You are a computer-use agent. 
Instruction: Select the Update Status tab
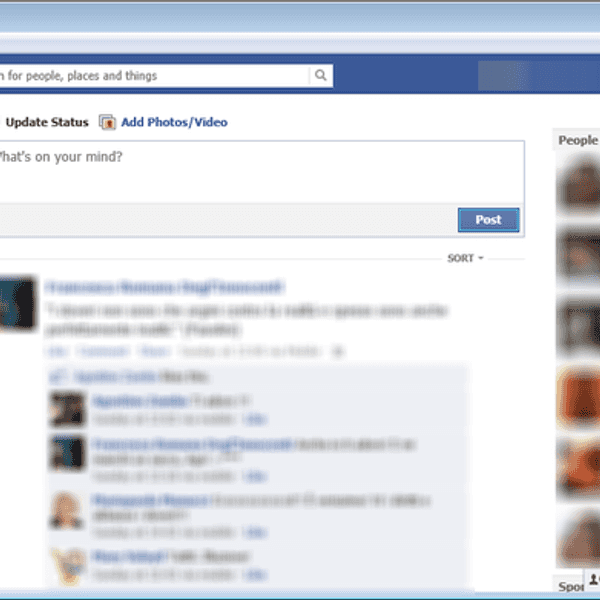[x=47, y=122]
